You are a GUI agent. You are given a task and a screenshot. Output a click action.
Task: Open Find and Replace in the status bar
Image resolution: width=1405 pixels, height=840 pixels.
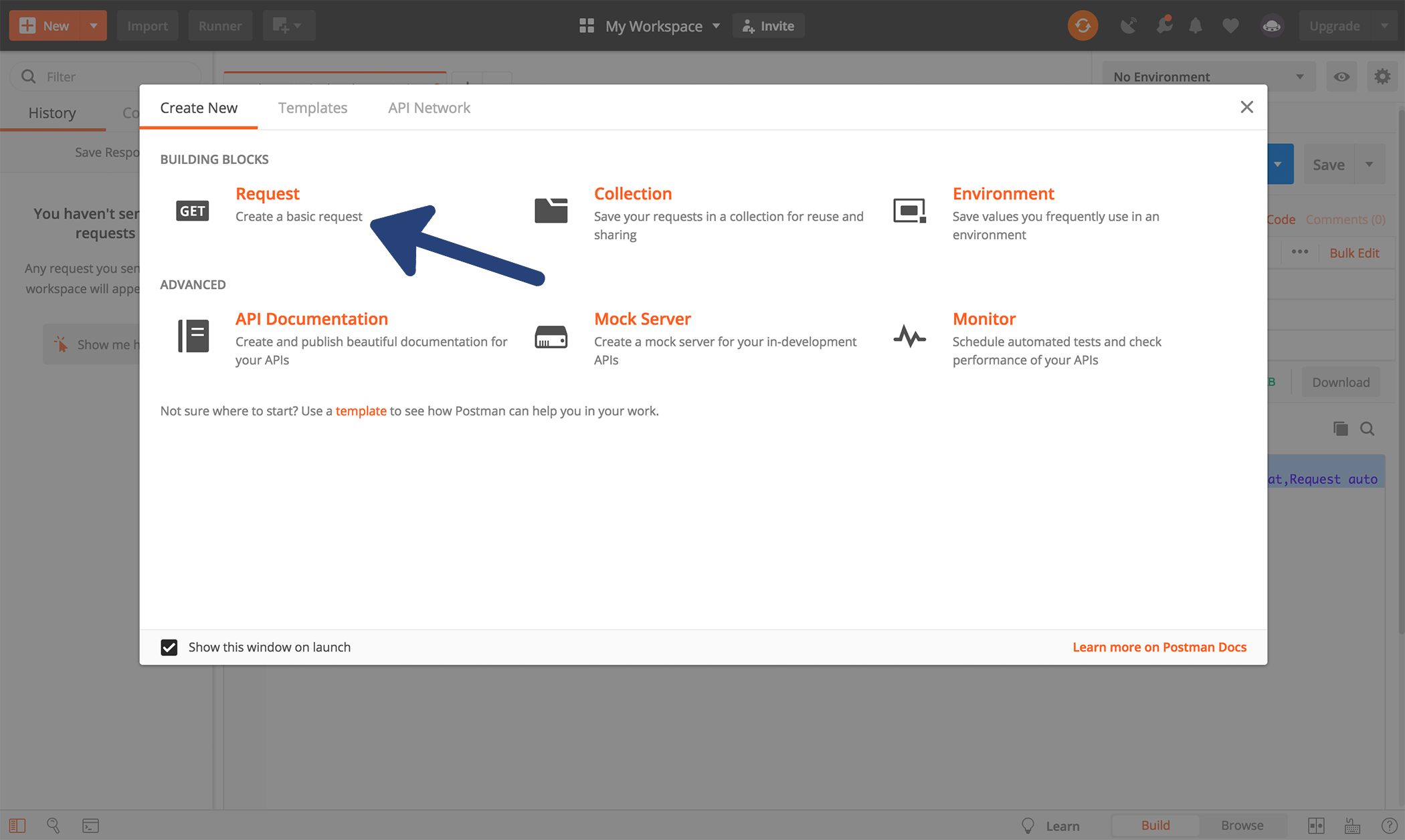coord(54,826)
